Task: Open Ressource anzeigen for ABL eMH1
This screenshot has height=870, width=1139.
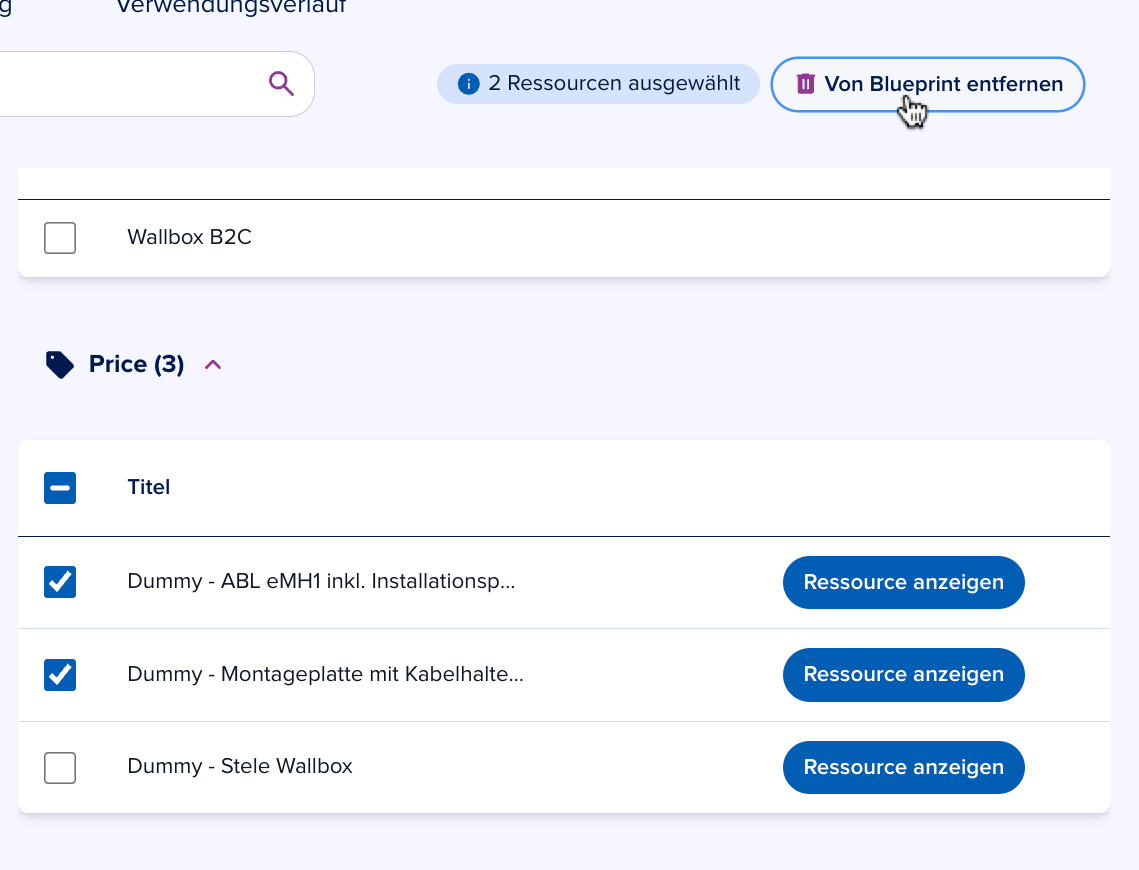Action: pos(903,582)
